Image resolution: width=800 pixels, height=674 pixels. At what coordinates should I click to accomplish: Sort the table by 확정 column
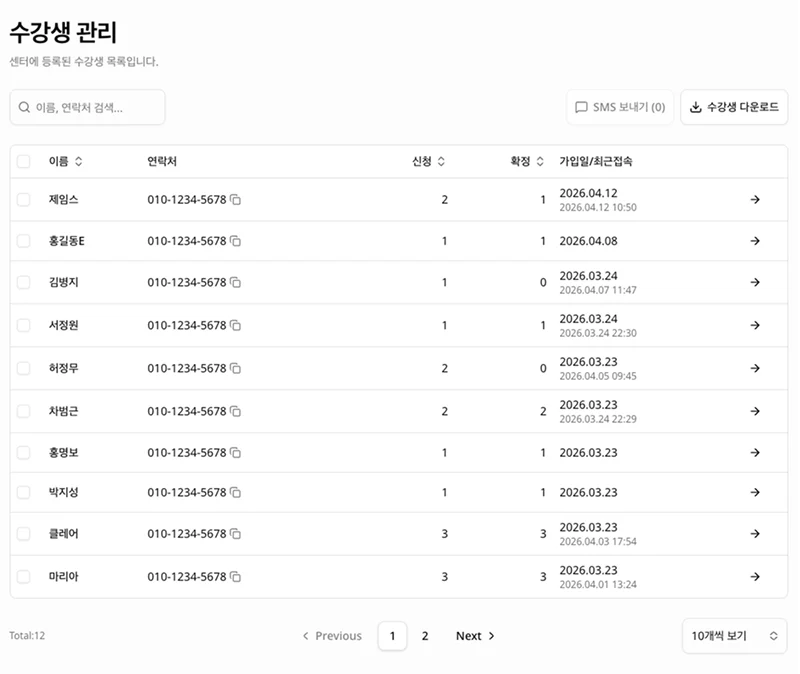(527, 161)
